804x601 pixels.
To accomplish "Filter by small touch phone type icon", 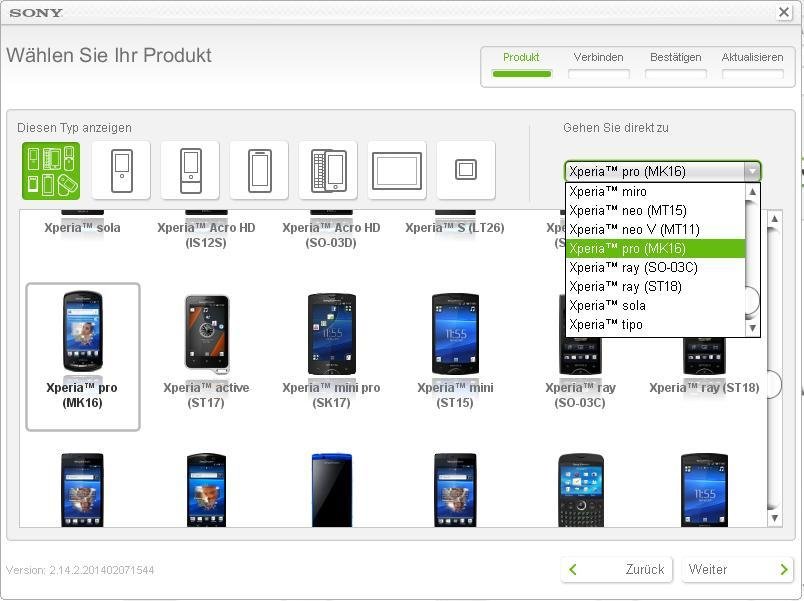I will (121, 171).
